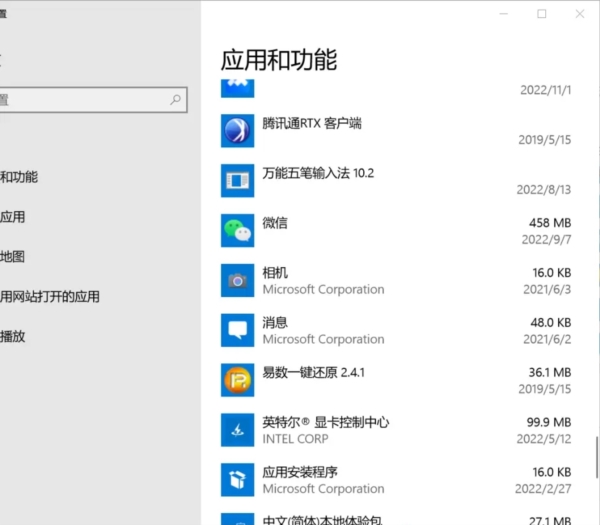Click the search magnifier icon in settings box
This screenshot has height=525, width=600.
tap(176, 100)
